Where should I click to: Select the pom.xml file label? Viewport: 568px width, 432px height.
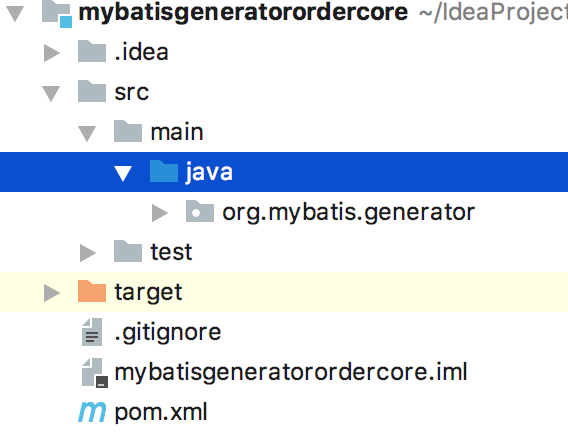pyautogui.click(x=161, y=412)
